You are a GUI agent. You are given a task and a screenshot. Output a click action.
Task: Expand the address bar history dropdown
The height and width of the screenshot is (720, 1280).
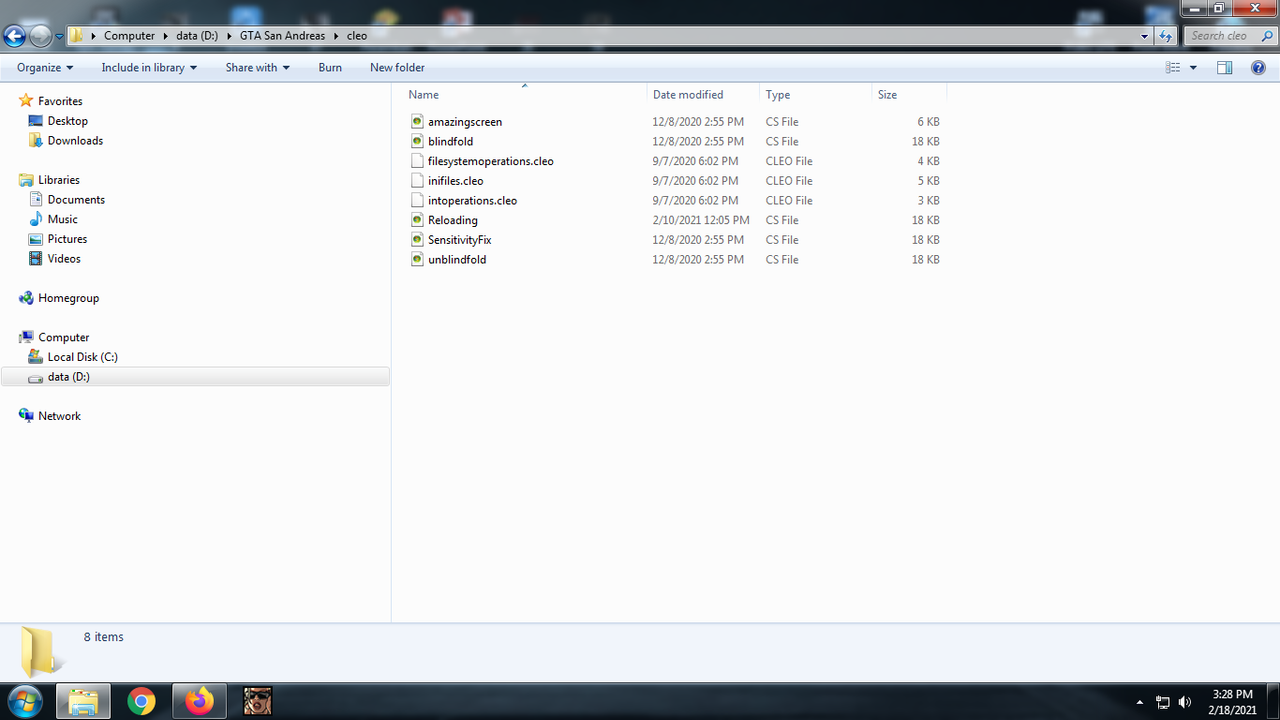[x=1145, y=36]
